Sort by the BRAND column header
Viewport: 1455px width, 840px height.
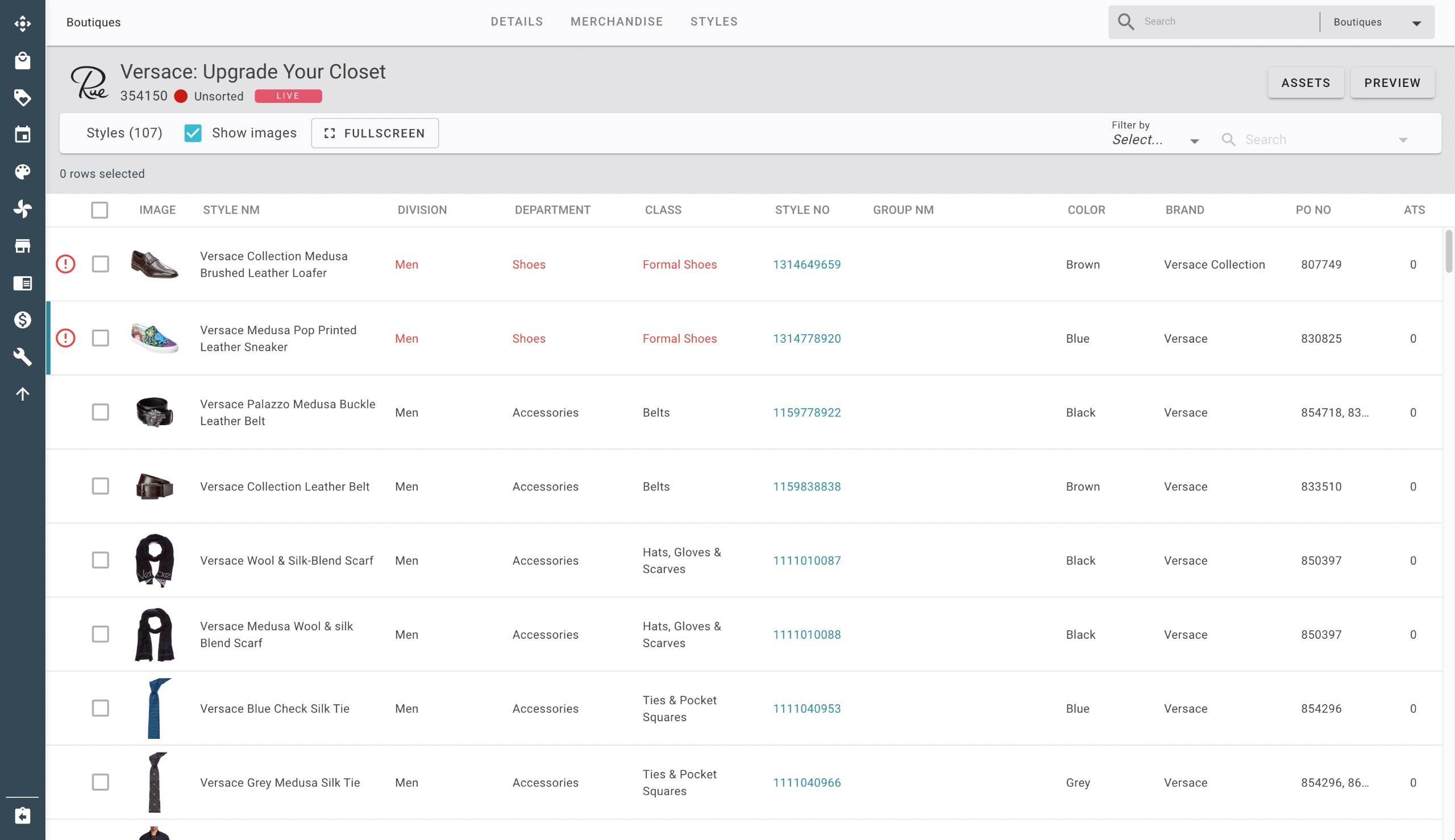click(1184, 210)
